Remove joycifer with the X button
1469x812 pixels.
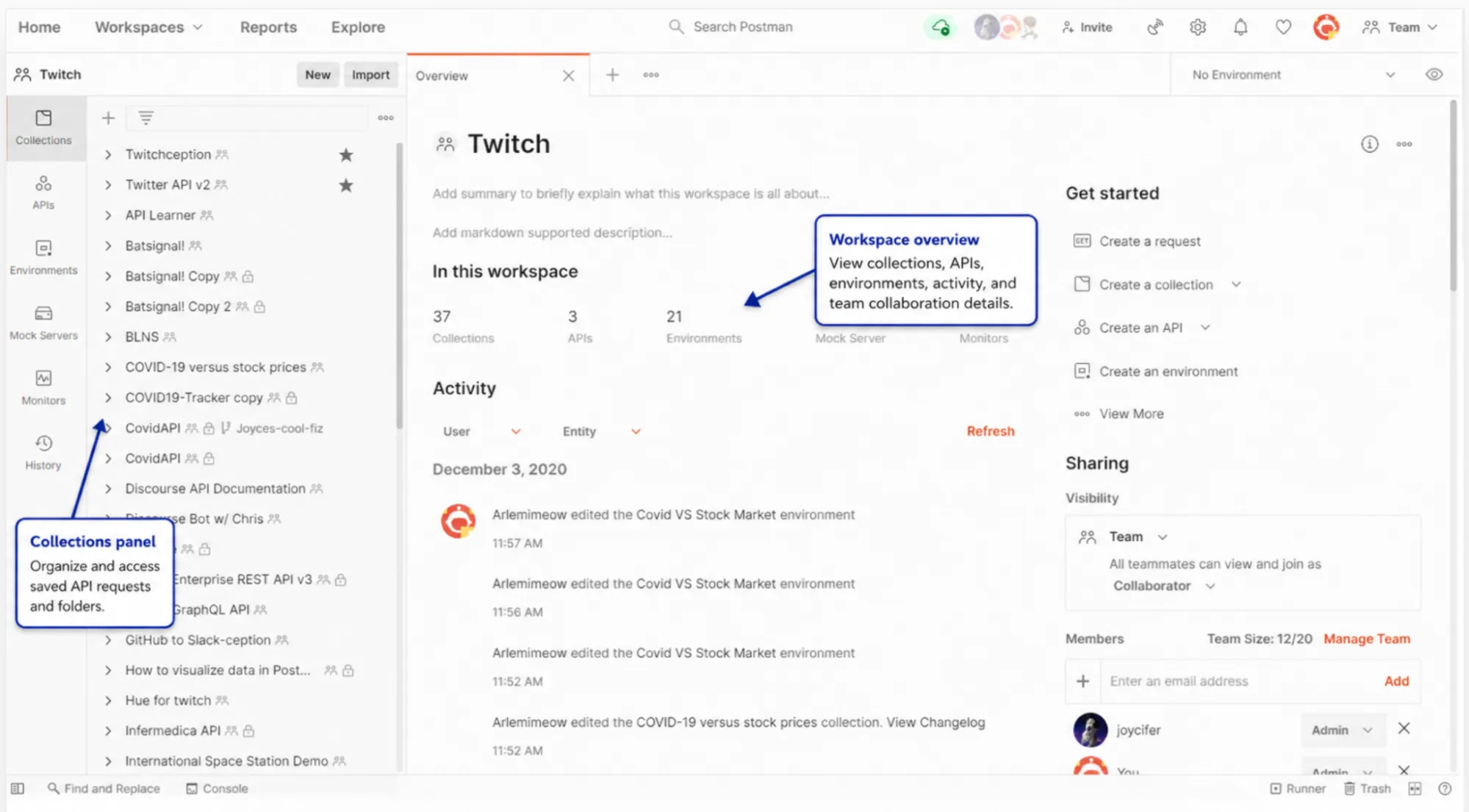(x=1404, y=728)
